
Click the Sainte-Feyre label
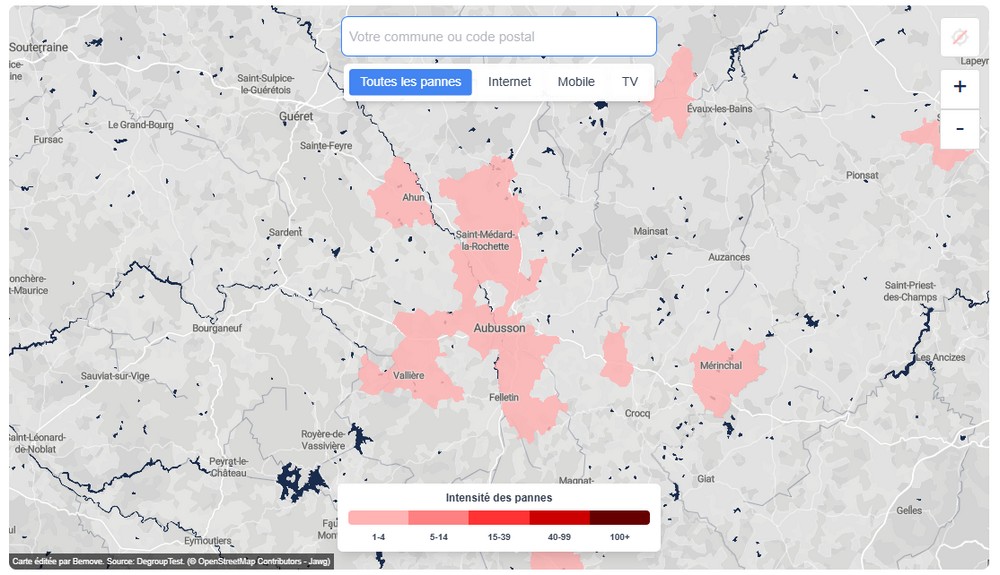click(326, 146)
